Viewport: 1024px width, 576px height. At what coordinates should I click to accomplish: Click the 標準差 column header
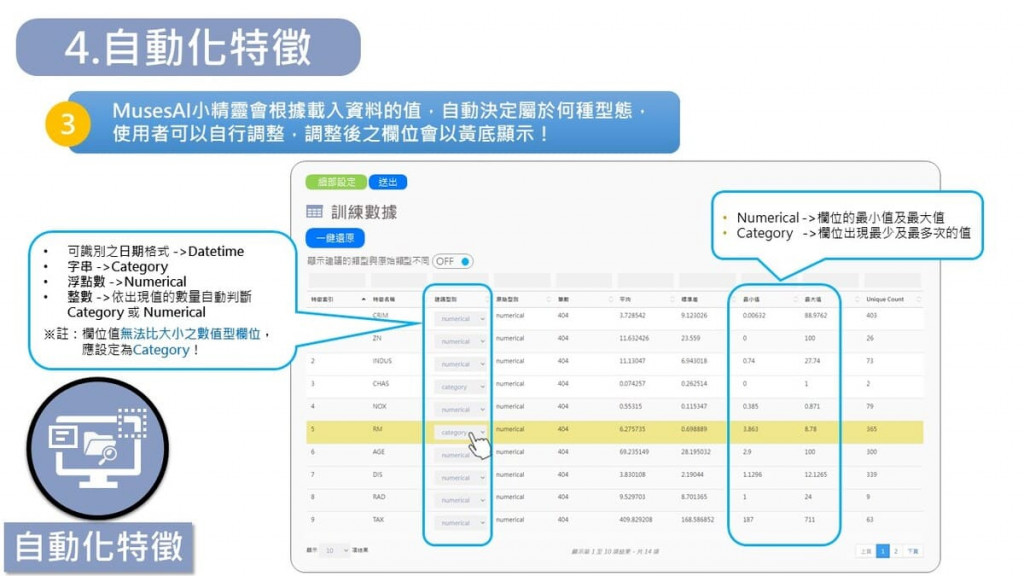coord(690,299)
